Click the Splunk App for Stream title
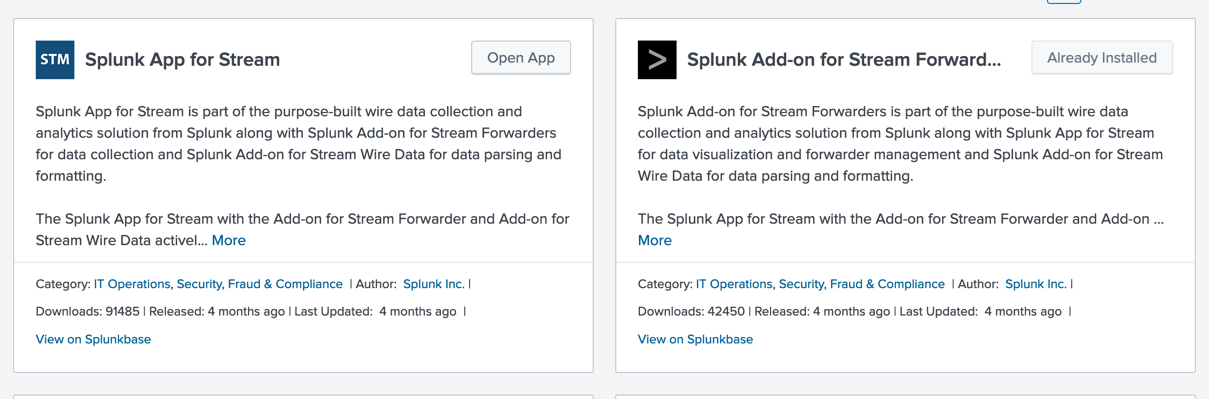1209x399 pixels. [183, 60]
